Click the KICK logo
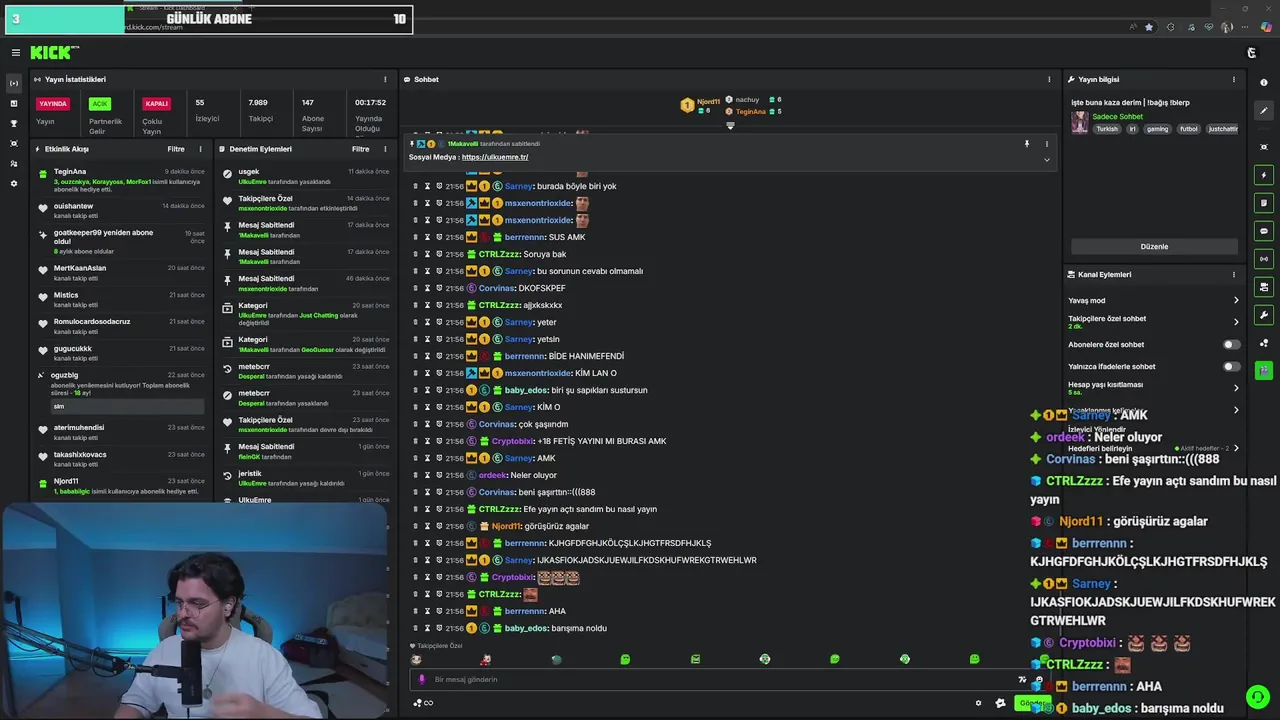 point(51,53)
